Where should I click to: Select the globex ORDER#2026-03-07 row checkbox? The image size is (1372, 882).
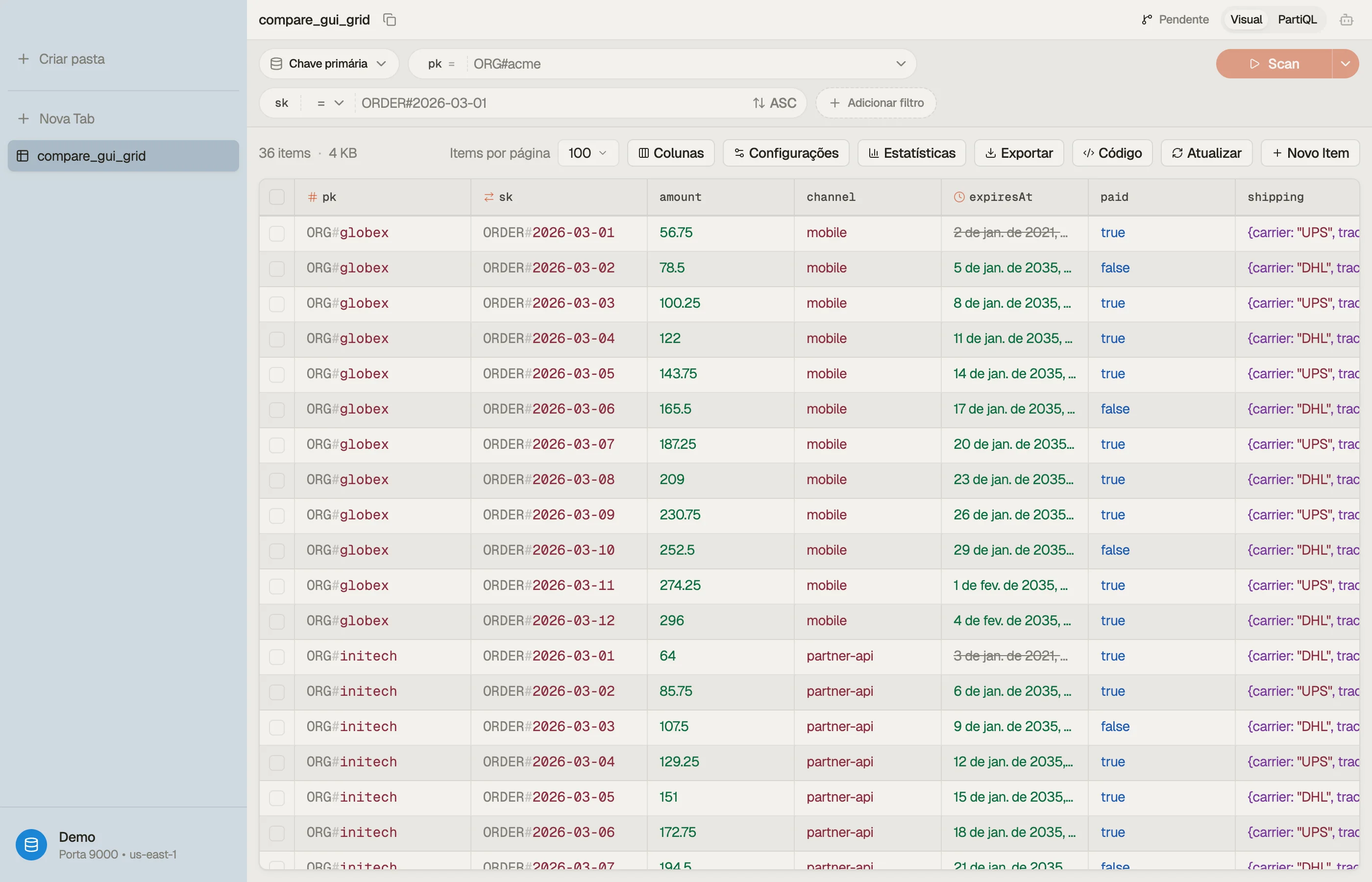276,445
